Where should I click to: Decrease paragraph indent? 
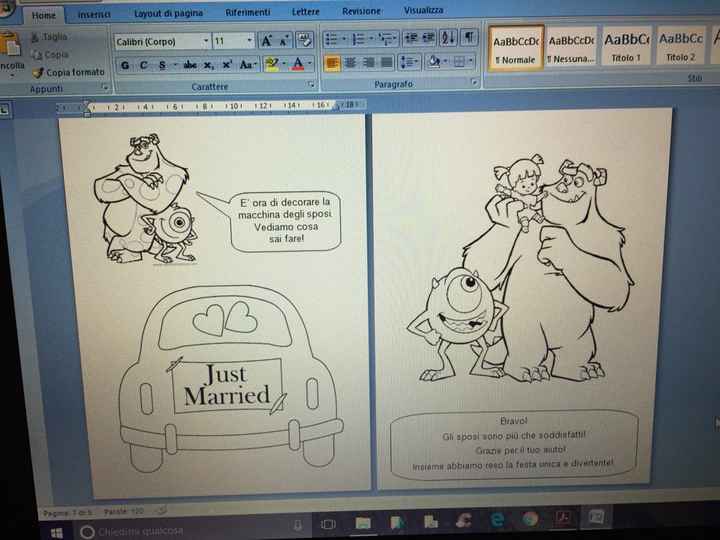(411, 38)
